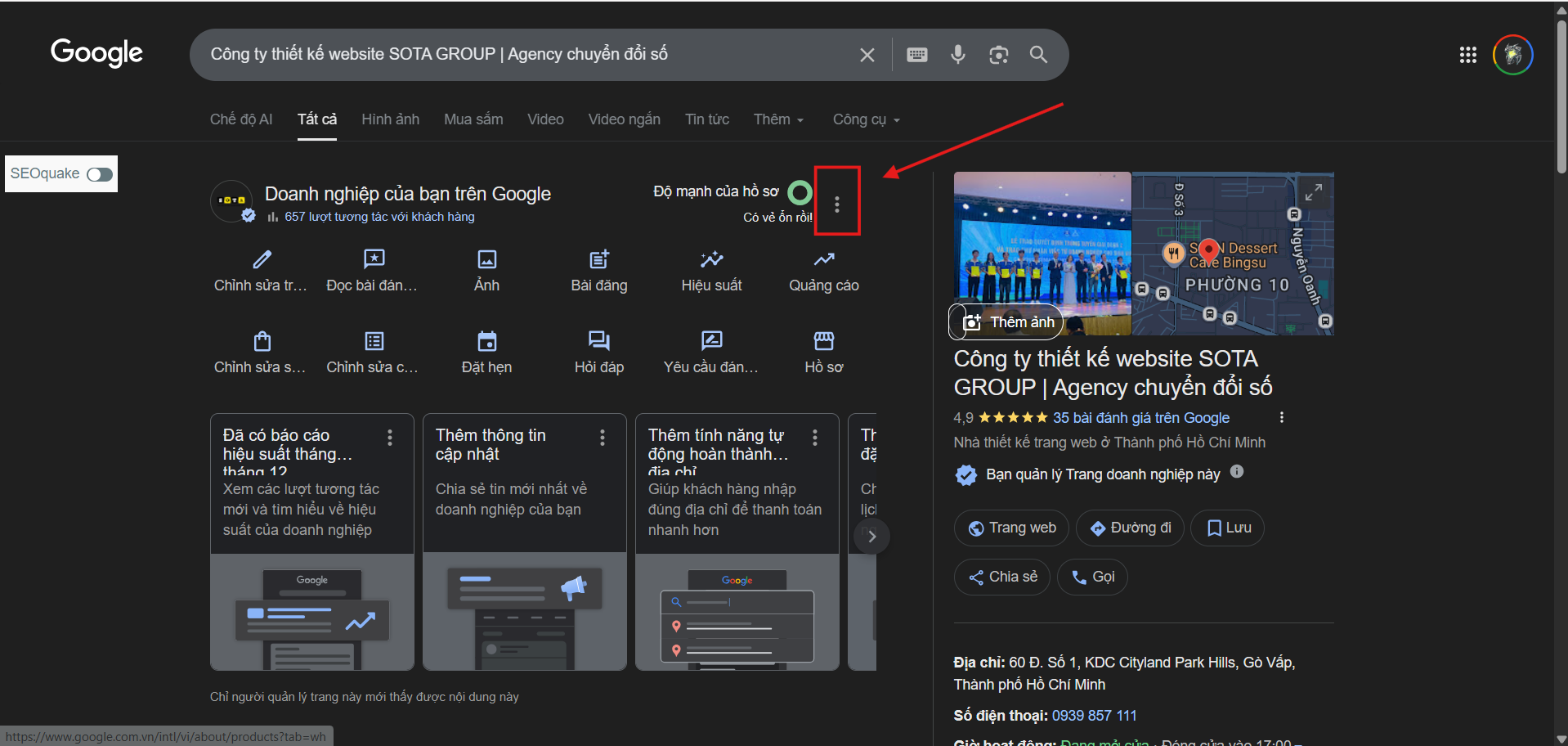Open Google Lens camera search icon

coord(998,55)
